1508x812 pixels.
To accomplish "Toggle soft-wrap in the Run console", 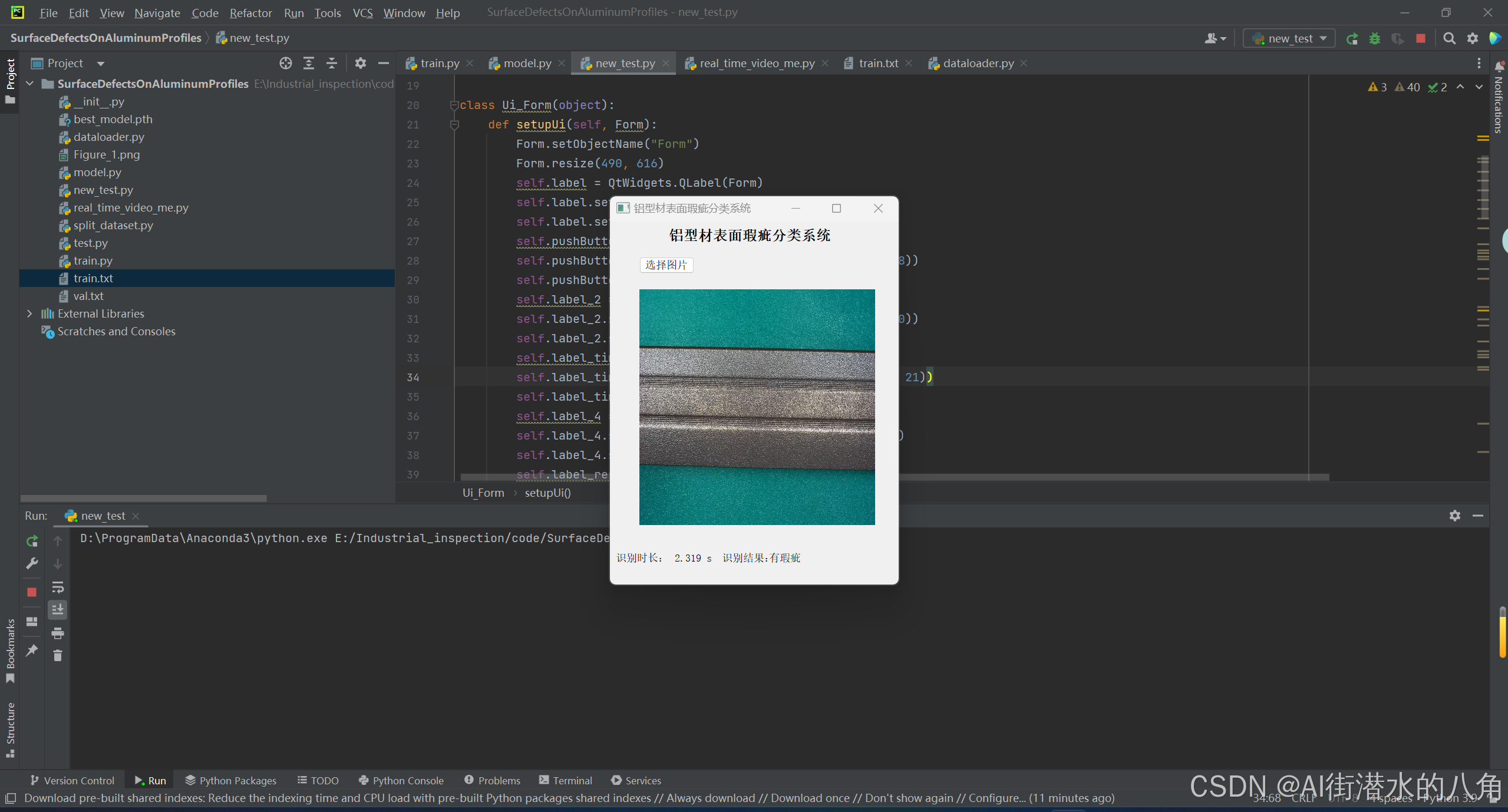I will [x=58, y=587].
